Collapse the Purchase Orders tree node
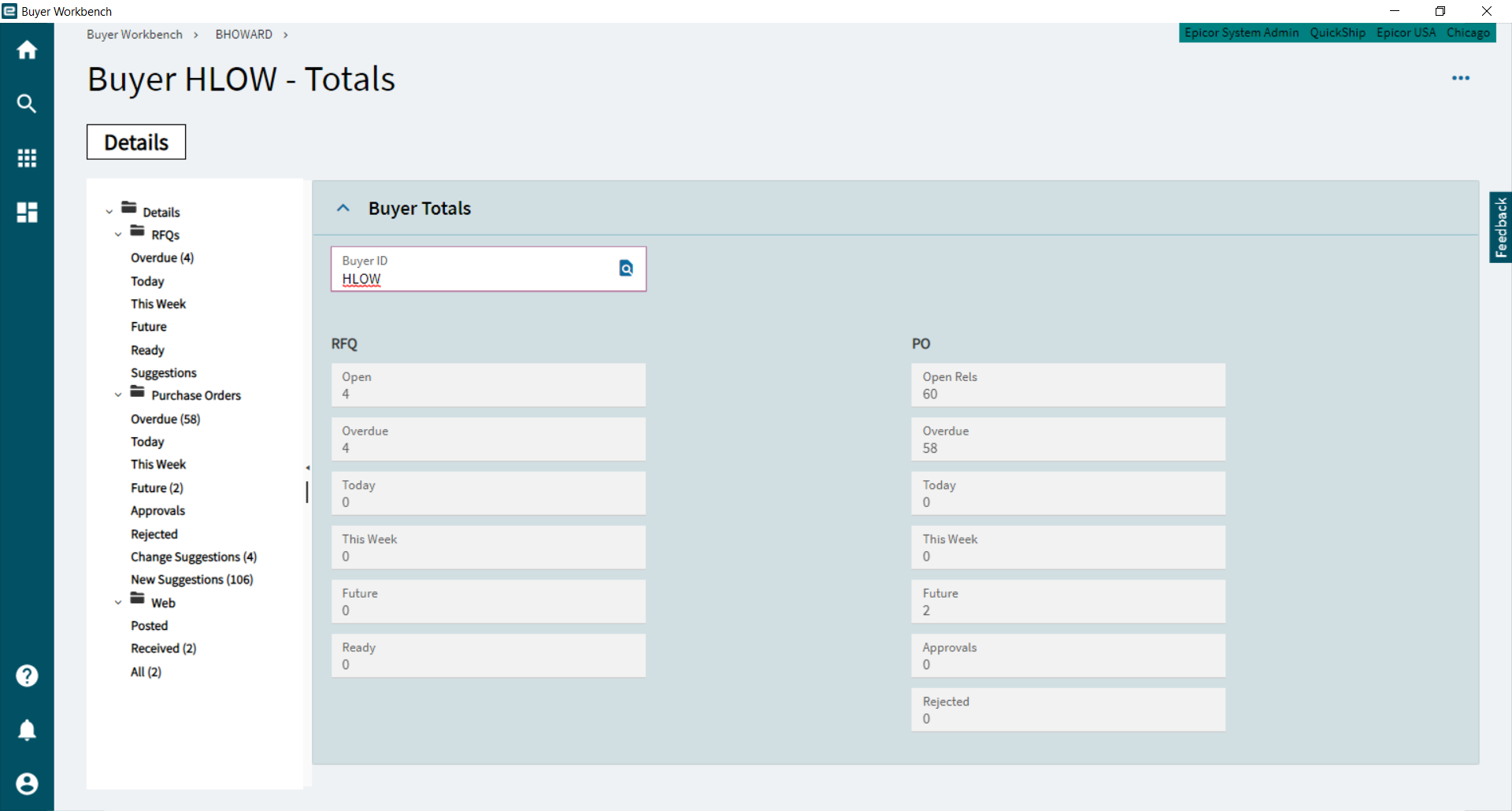The width and height of the screenshot is (1512, 811). [118, 395]
